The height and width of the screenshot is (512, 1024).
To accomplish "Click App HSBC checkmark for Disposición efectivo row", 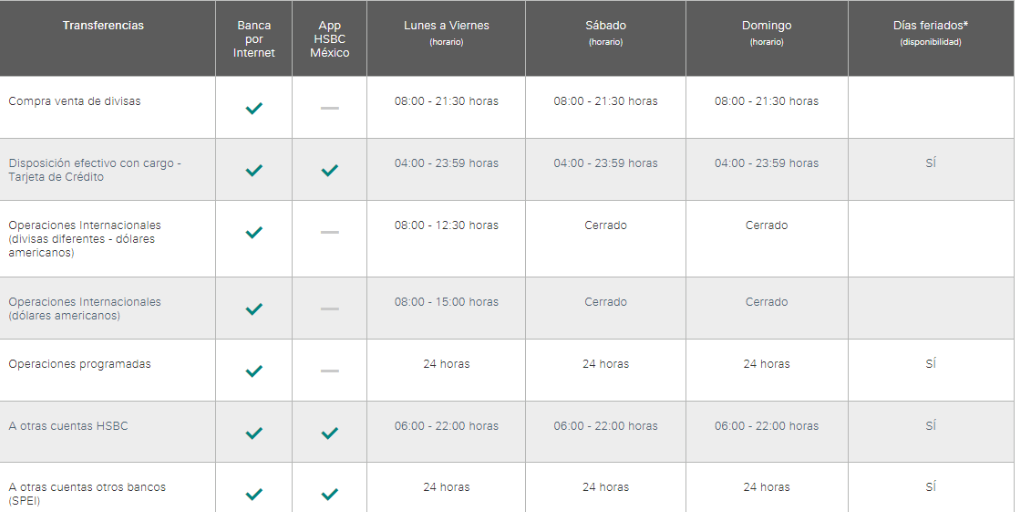I will click(330, 170).
